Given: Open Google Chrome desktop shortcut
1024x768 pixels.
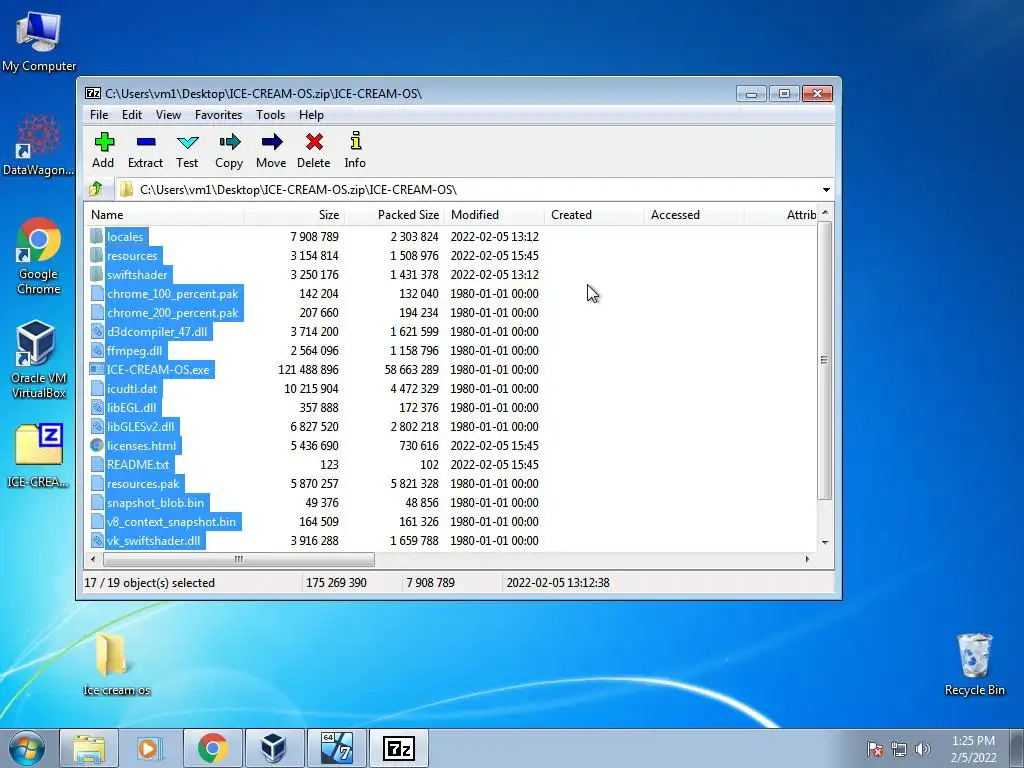Looking at the screenshot, I should (x=39, y=256).
